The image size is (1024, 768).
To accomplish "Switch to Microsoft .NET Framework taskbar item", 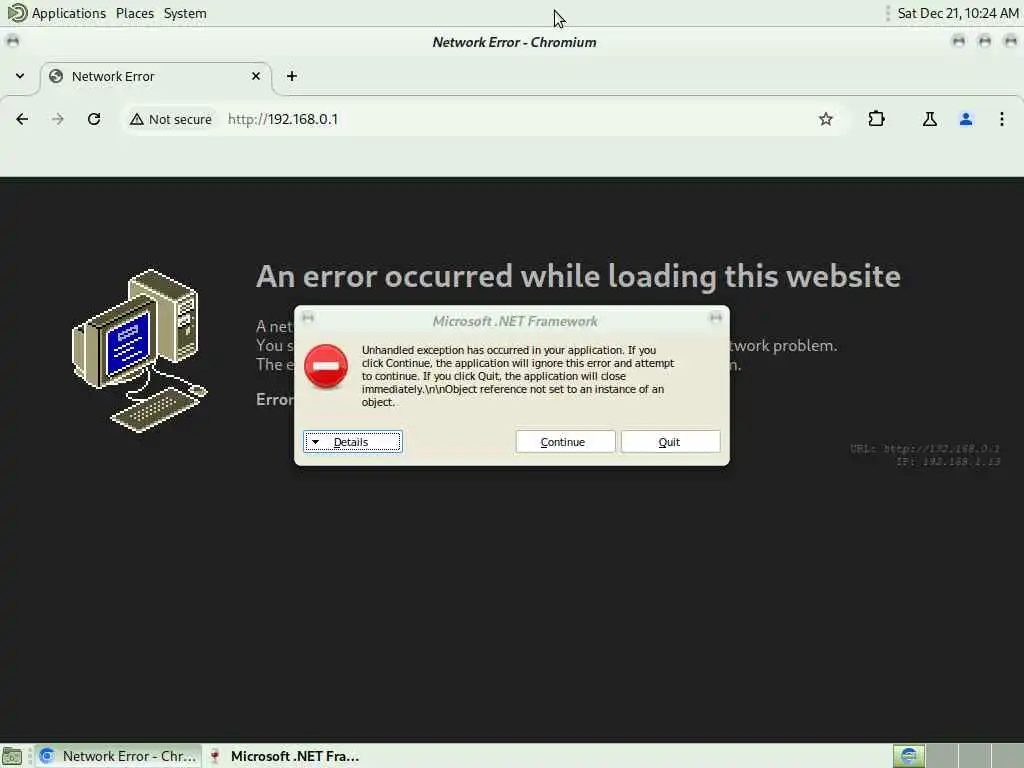I will click(285, 756).
